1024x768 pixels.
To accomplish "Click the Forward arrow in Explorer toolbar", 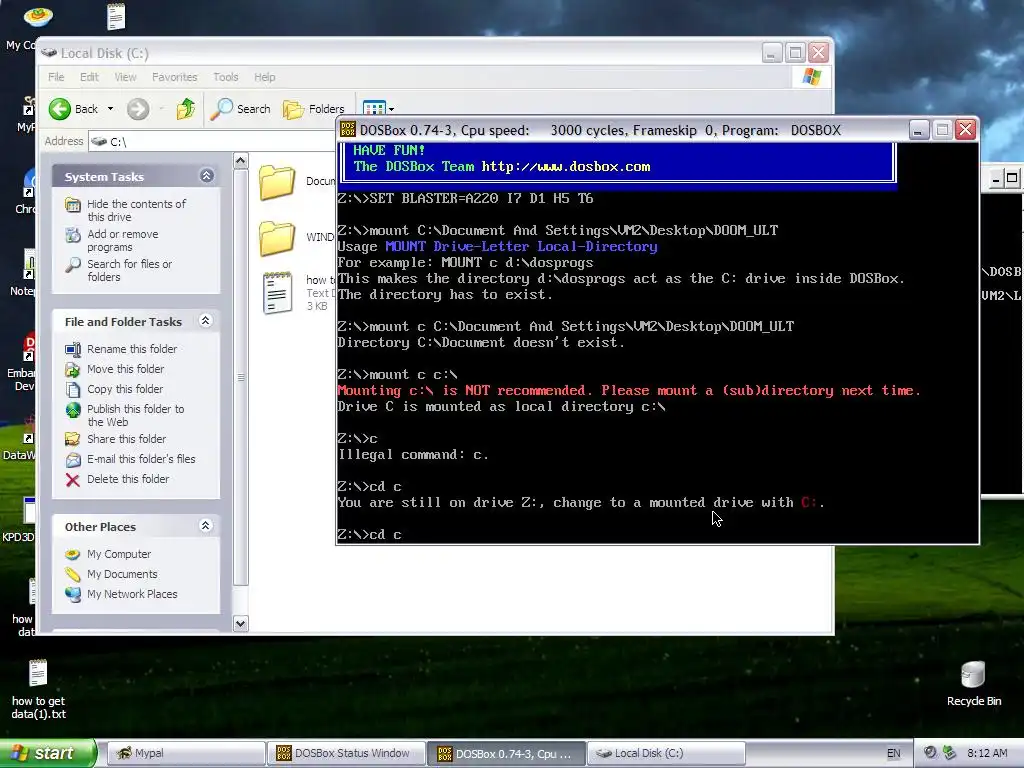I will click(138, 109).
